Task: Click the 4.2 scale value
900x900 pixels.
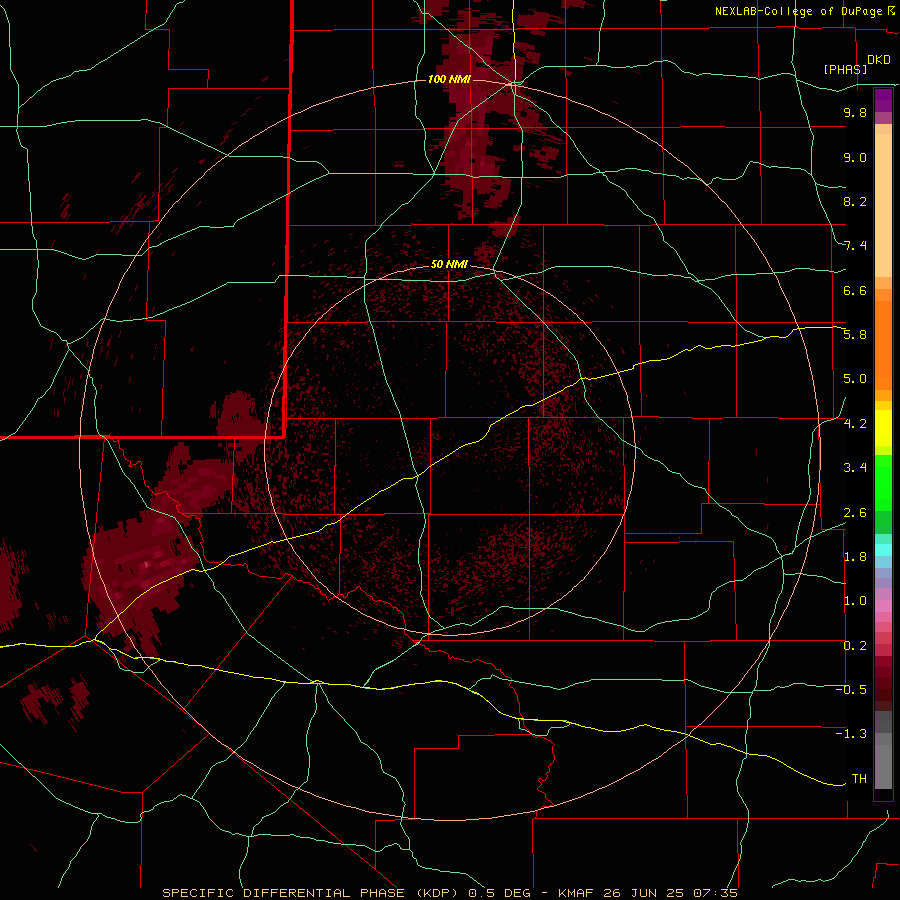Action: coord(855,424)
